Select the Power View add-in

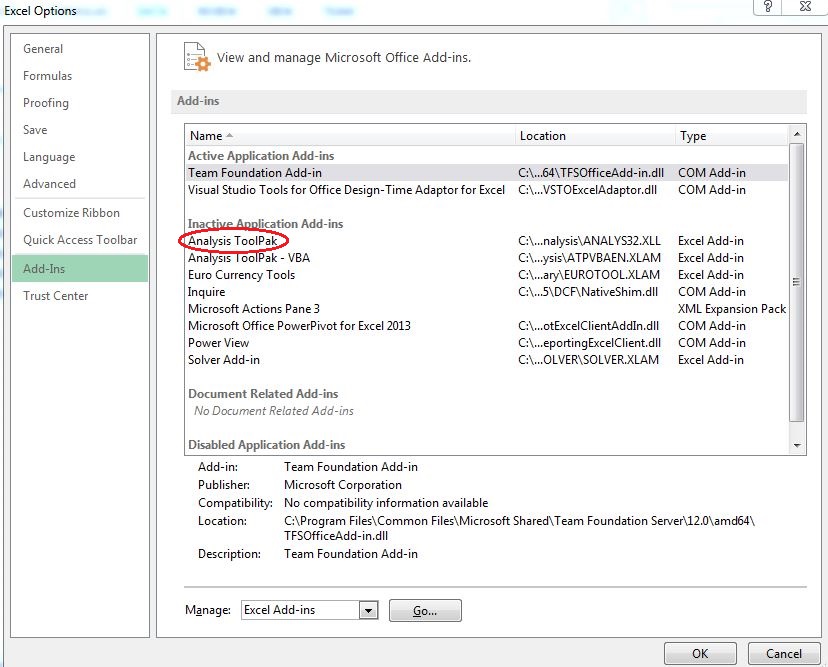pos(218,342)
